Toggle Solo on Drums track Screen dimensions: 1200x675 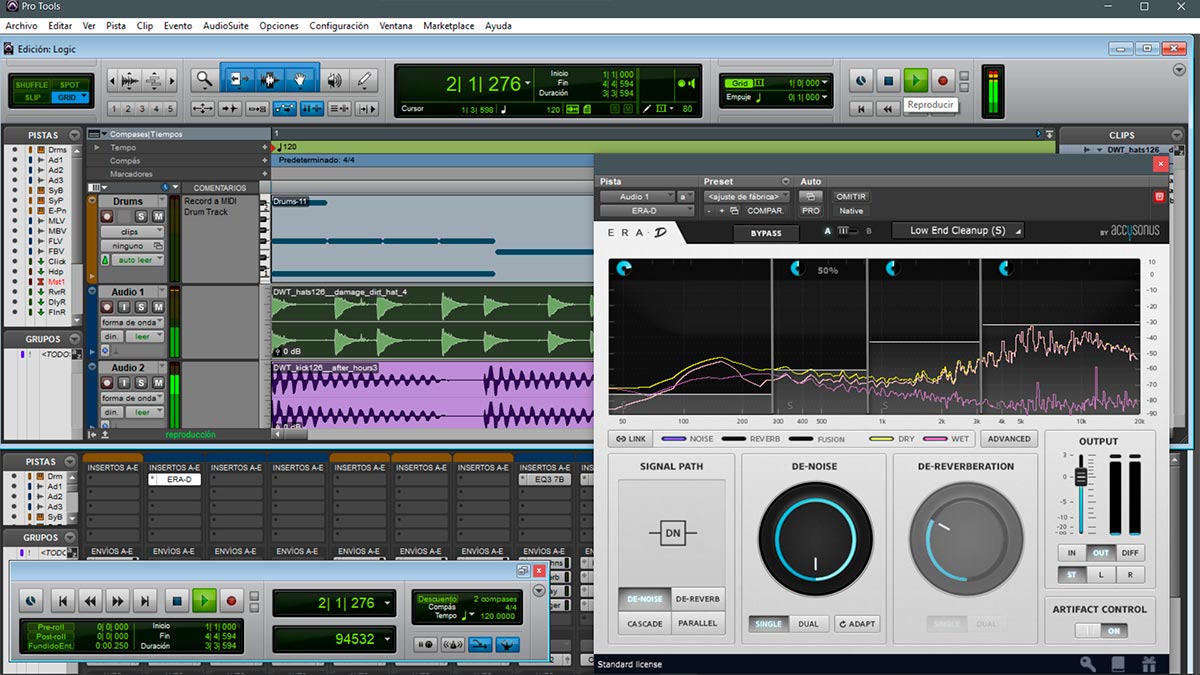(141, 216)
